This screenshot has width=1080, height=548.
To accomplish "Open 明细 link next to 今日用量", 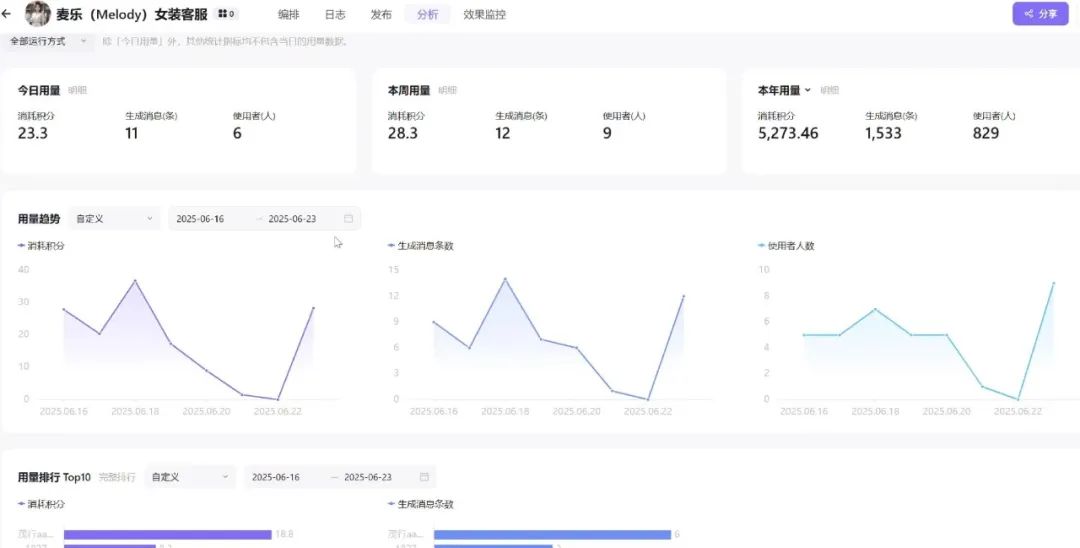I will [x=77, y=90].
